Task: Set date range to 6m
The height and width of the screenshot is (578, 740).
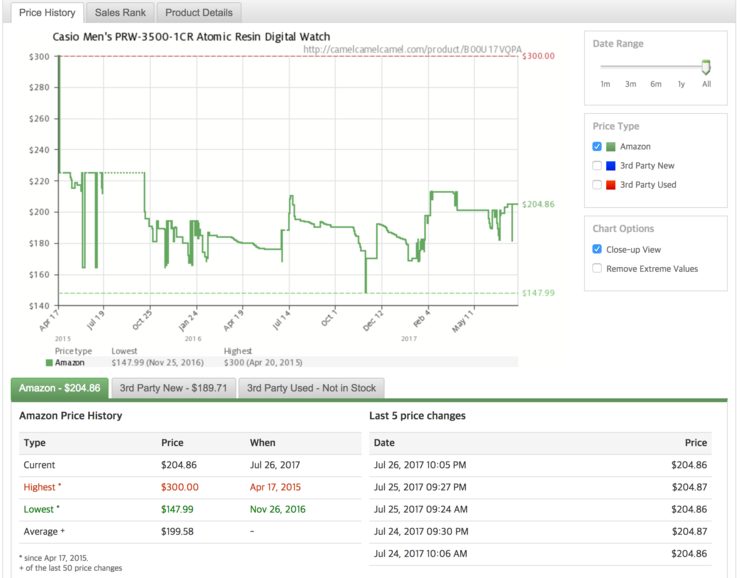Action: pyautogui.click(x=656, y=84)
